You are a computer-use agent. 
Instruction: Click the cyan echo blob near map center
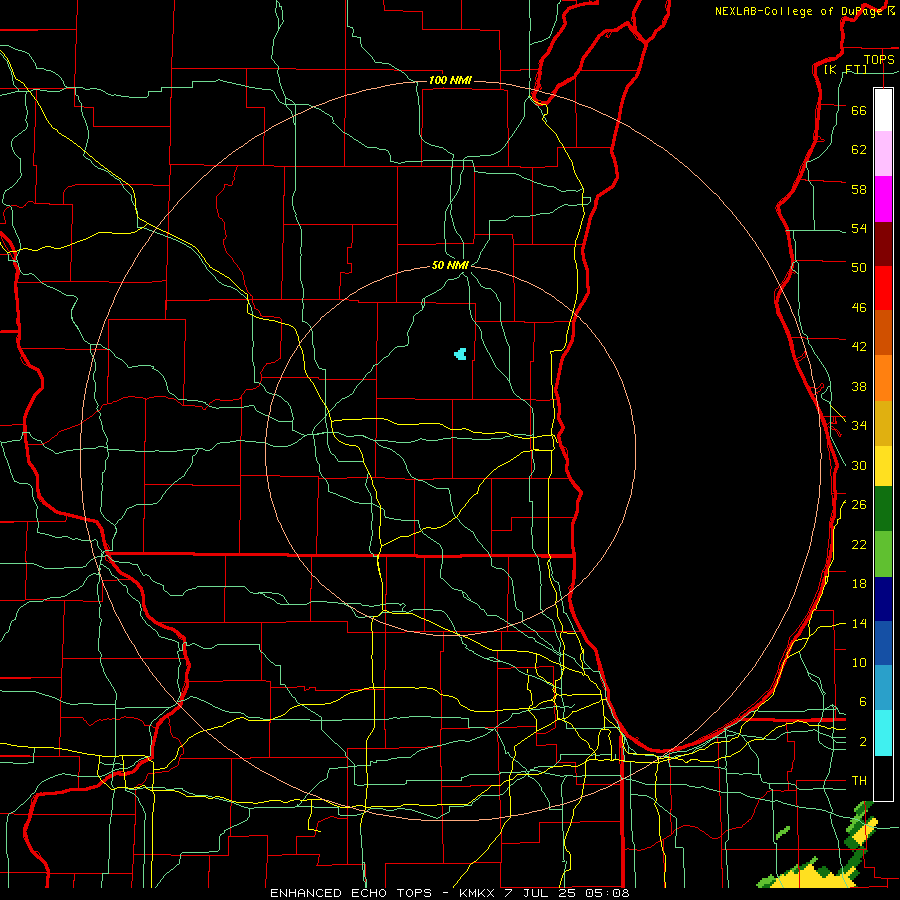click(460, 354)
